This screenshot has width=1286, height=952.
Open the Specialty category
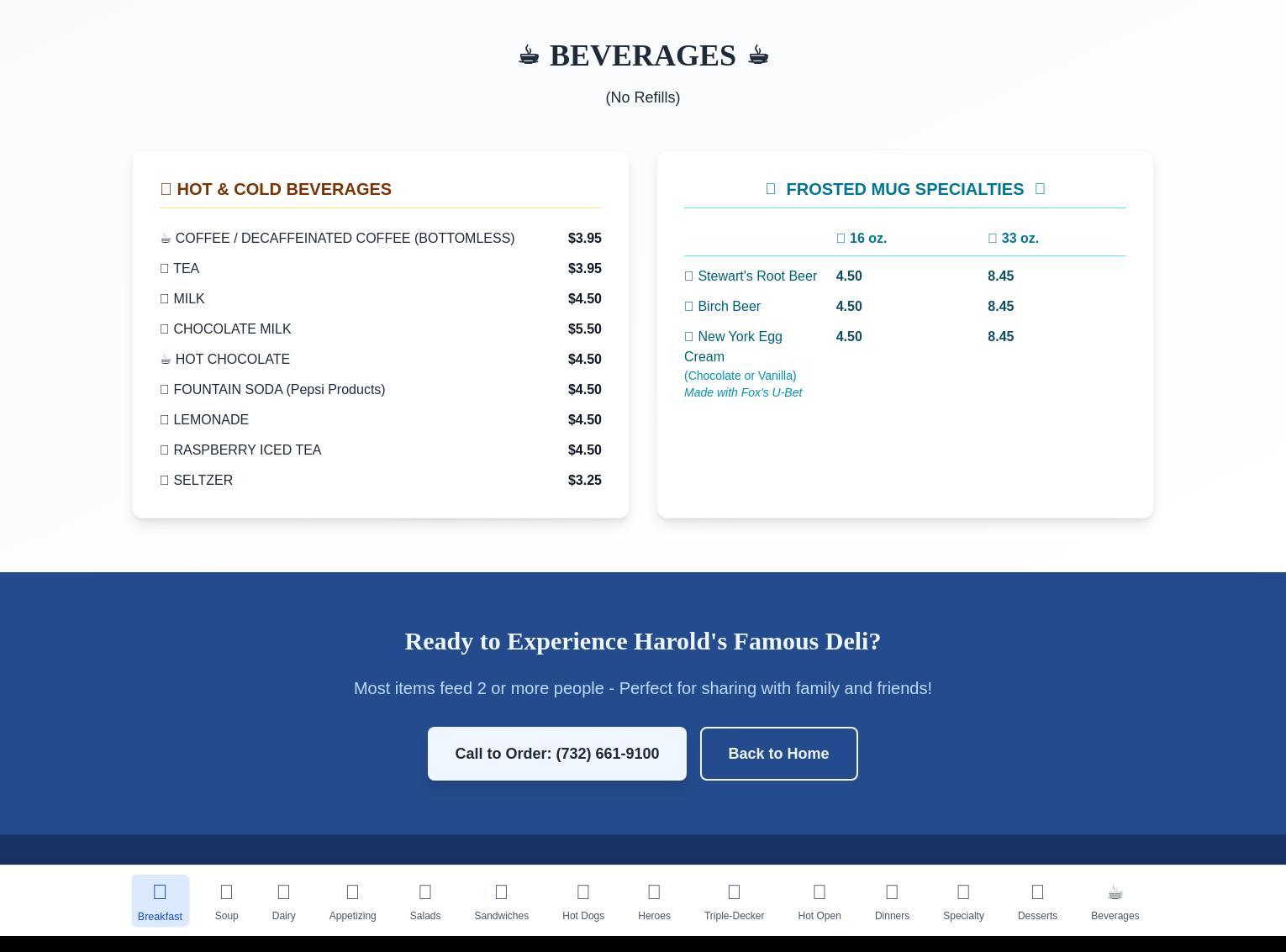coord(963,901)
